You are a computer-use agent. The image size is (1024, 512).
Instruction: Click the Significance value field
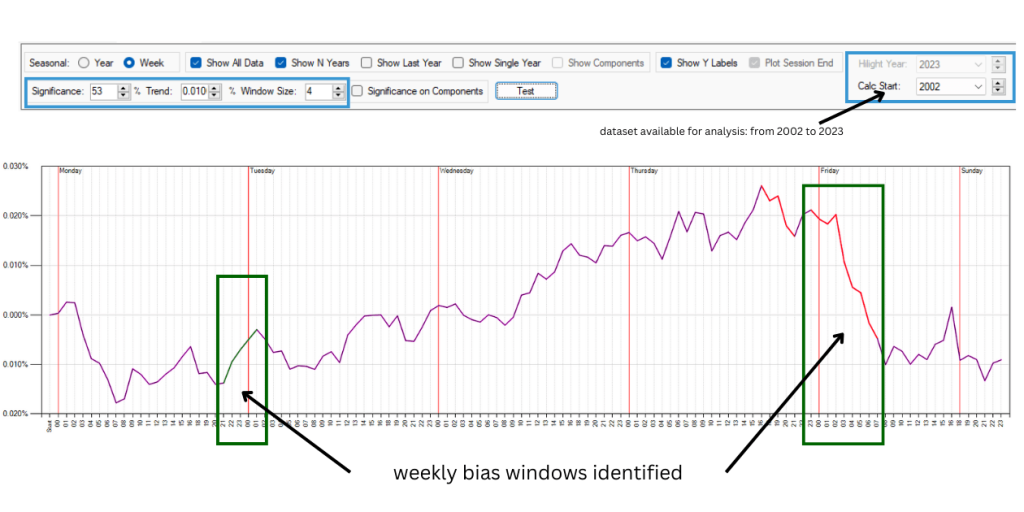tap(103, 91)
